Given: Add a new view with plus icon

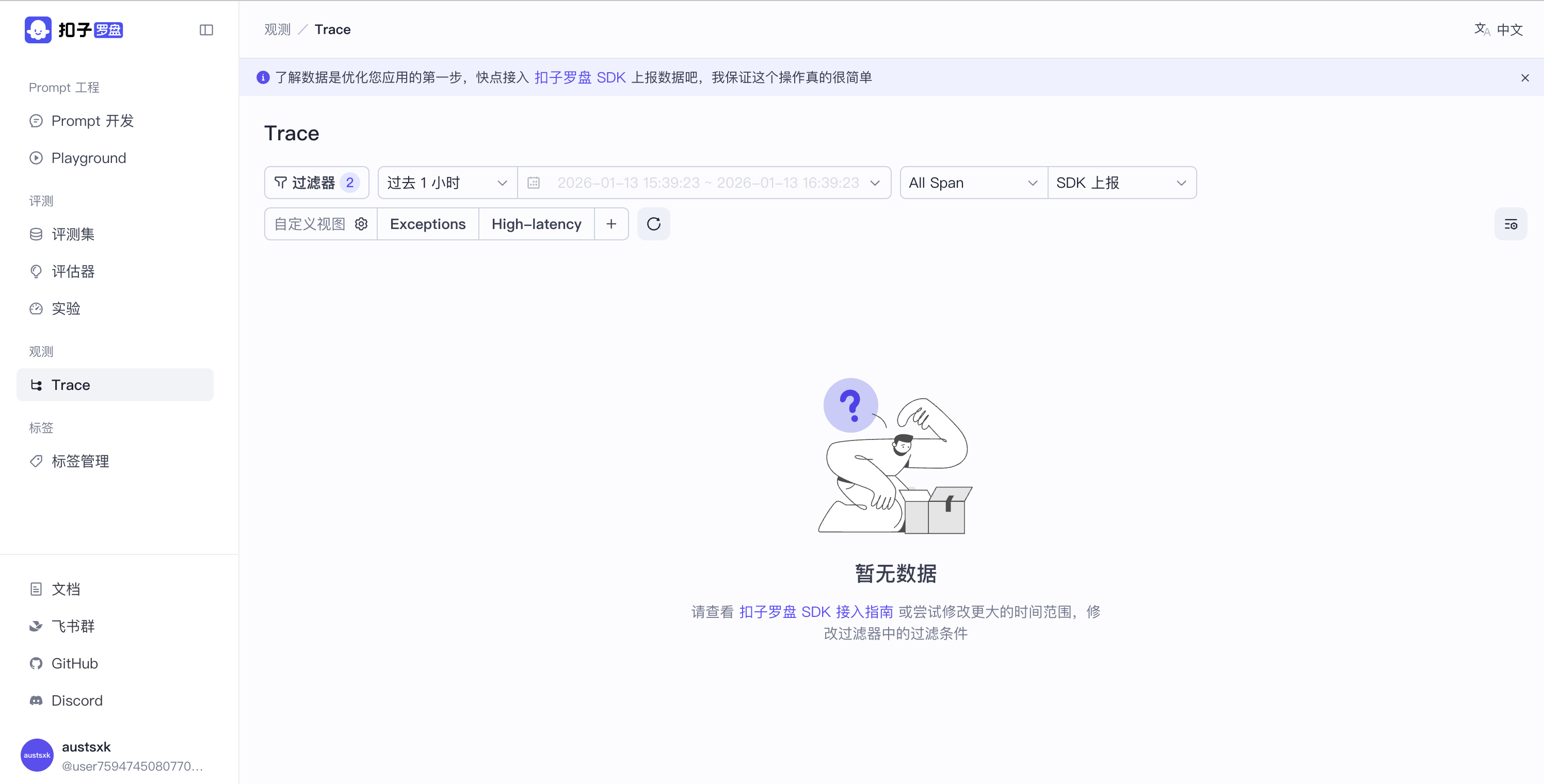Looking at the screenshot, I should click(611, 224).
